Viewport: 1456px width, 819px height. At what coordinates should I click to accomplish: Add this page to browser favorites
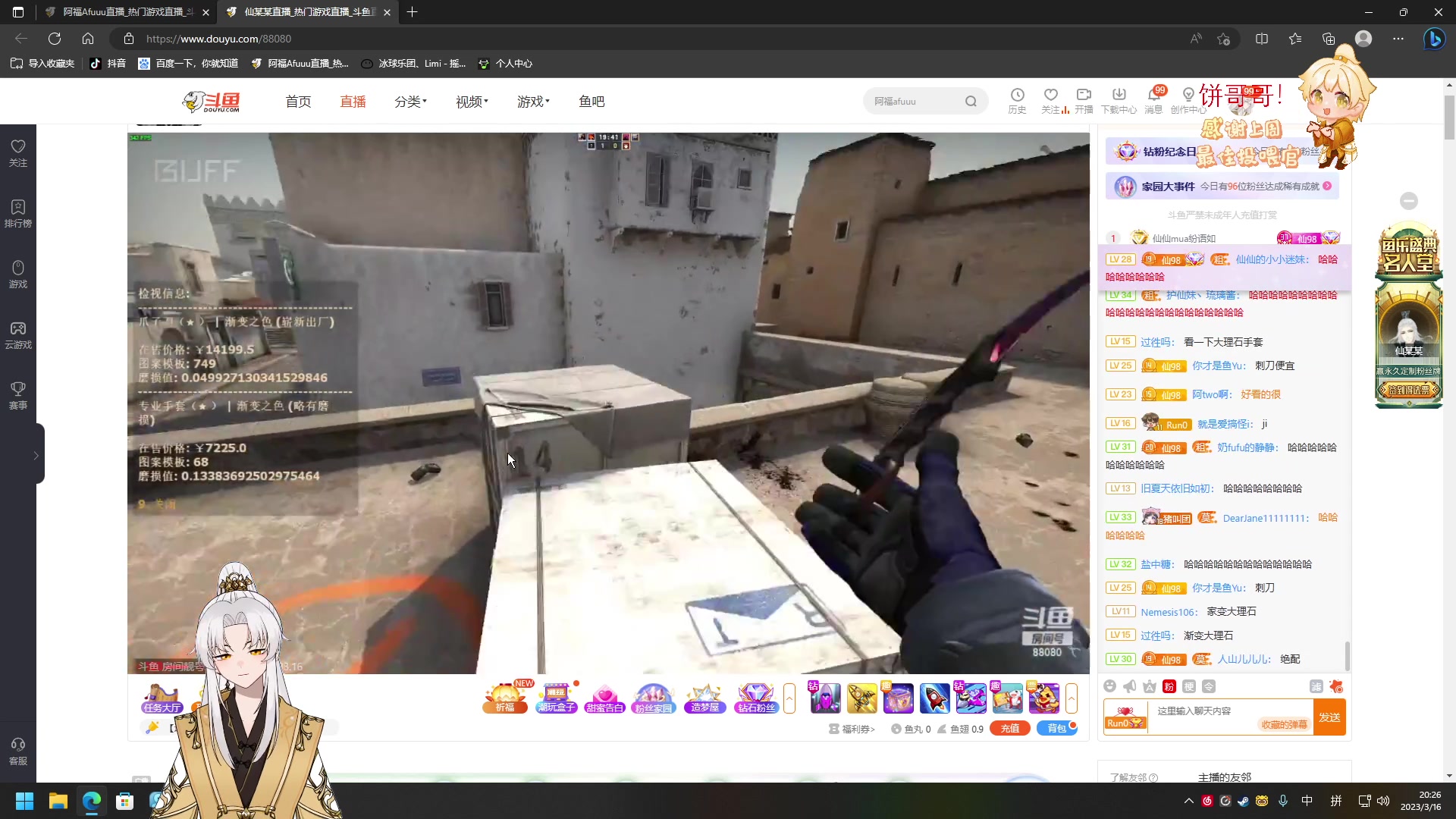click(1223, 39)
